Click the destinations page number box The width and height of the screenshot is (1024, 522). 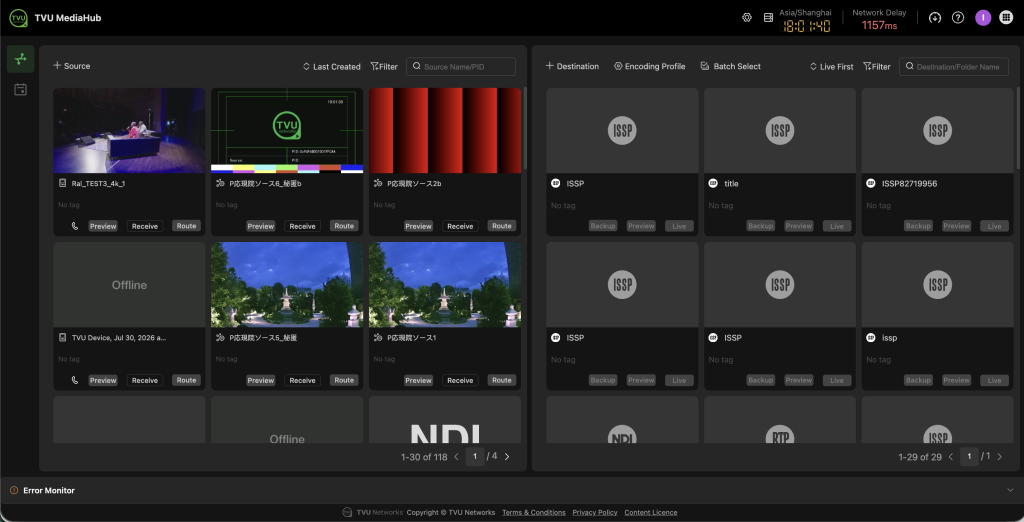[969, 457]
